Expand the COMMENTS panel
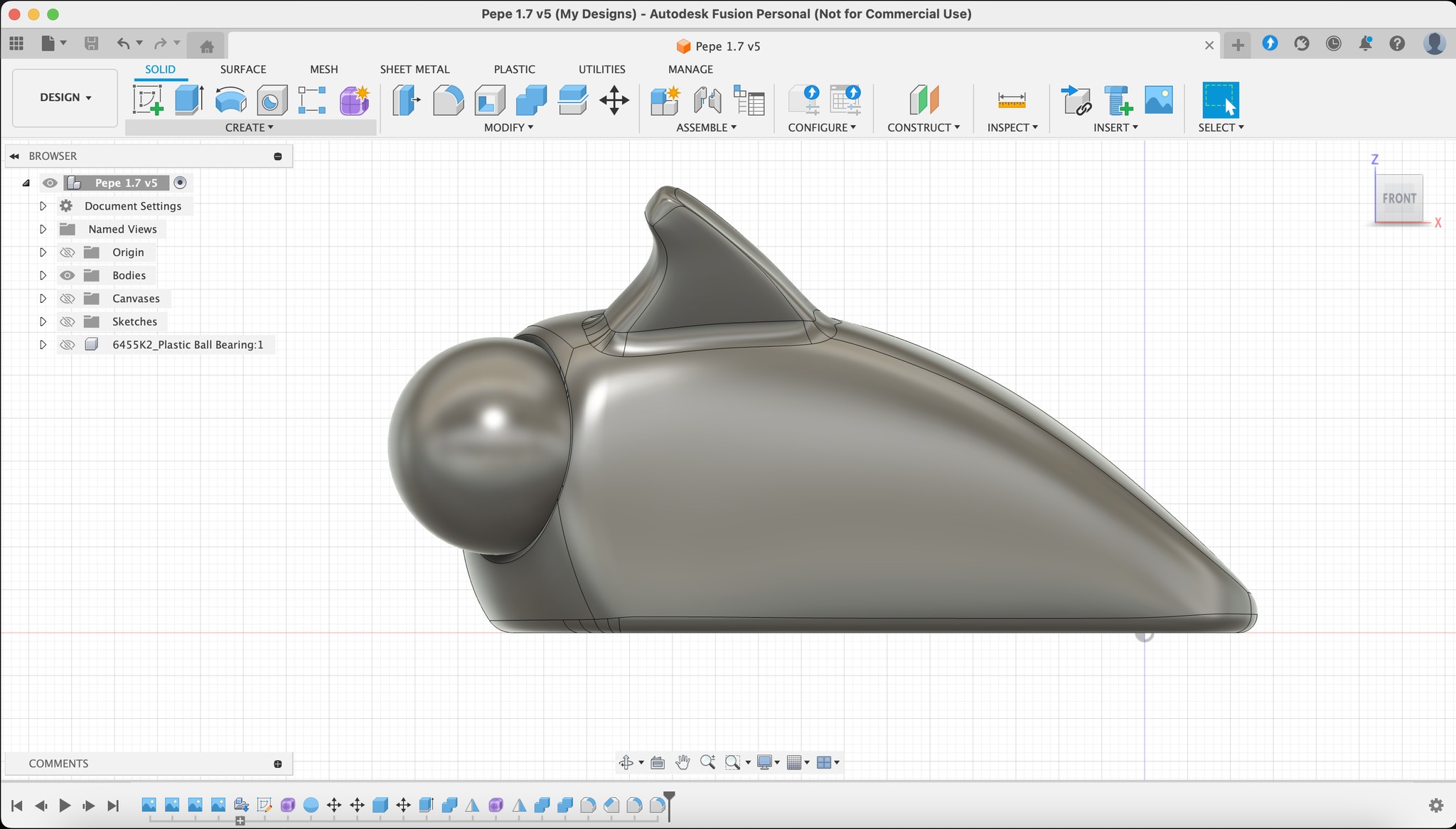This screenshot has width=1456, height=829. [278, 764]
